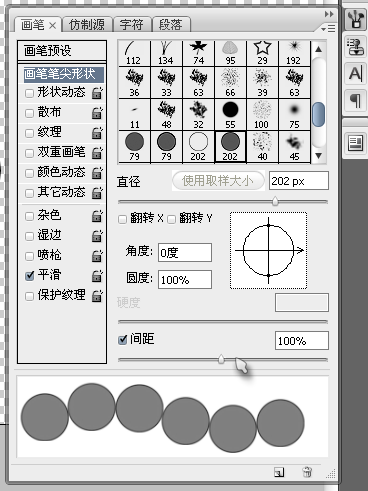
Task: Open the Character panel dock icon
Action: point(355,74)
